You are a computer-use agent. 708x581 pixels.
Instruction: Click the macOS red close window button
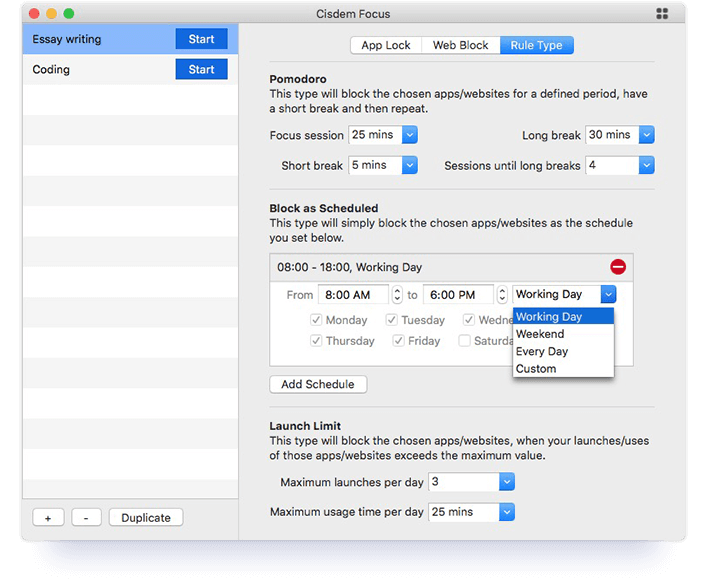(34, 14)
